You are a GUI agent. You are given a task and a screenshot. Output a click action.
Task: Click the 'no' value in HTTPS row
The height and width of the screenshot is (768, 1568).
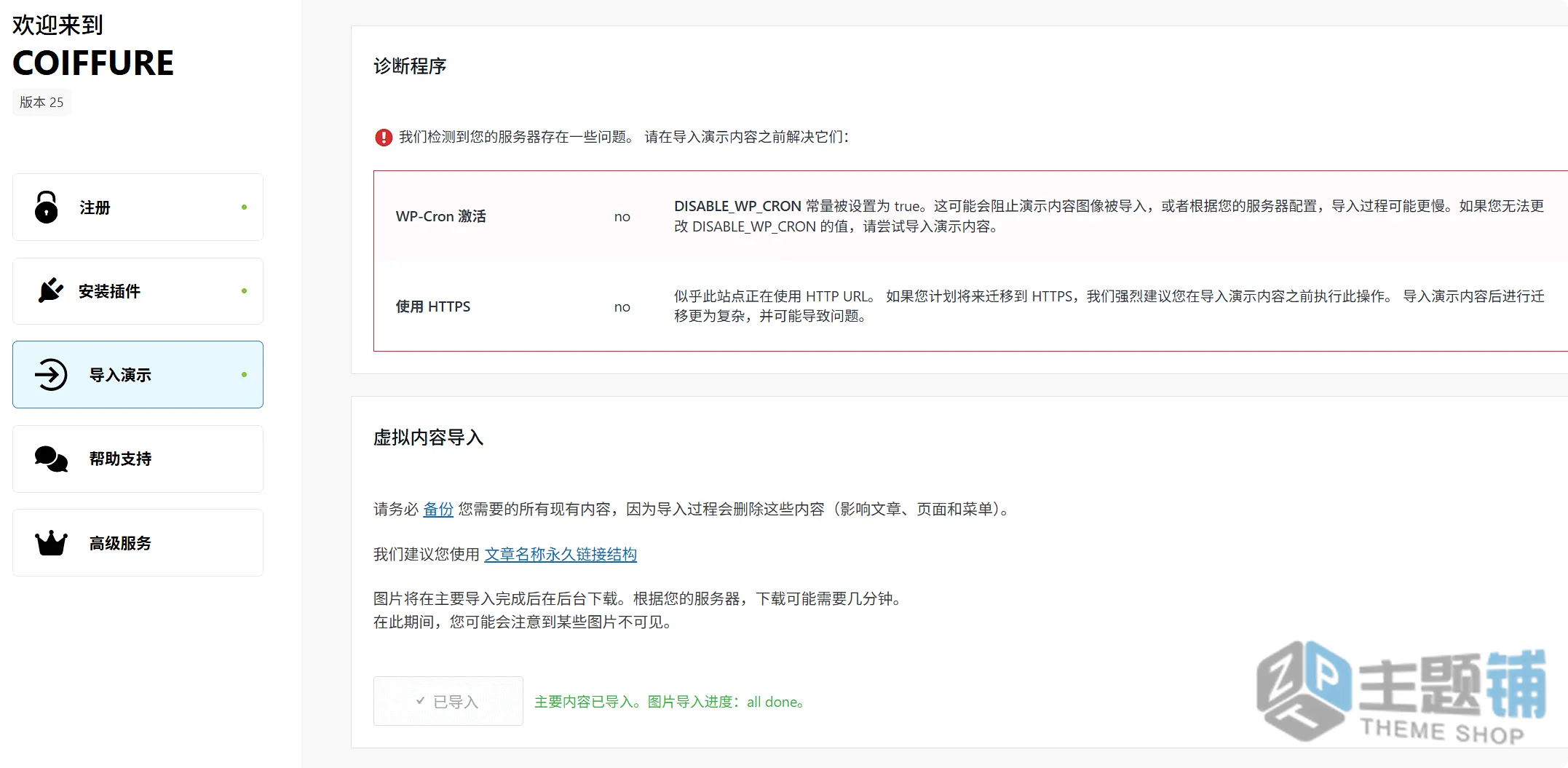pos(622,307)
